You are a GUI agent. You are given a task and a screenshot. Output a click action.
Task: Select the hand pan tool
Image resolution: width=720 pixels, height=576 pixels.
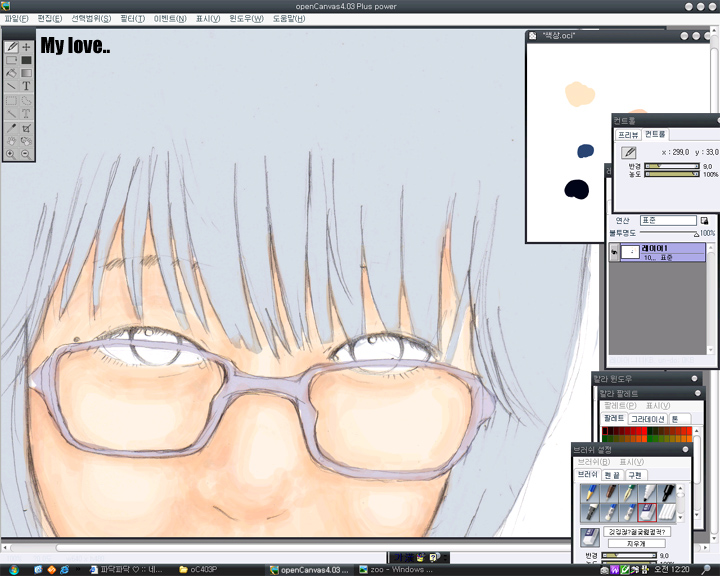(11, 141)
